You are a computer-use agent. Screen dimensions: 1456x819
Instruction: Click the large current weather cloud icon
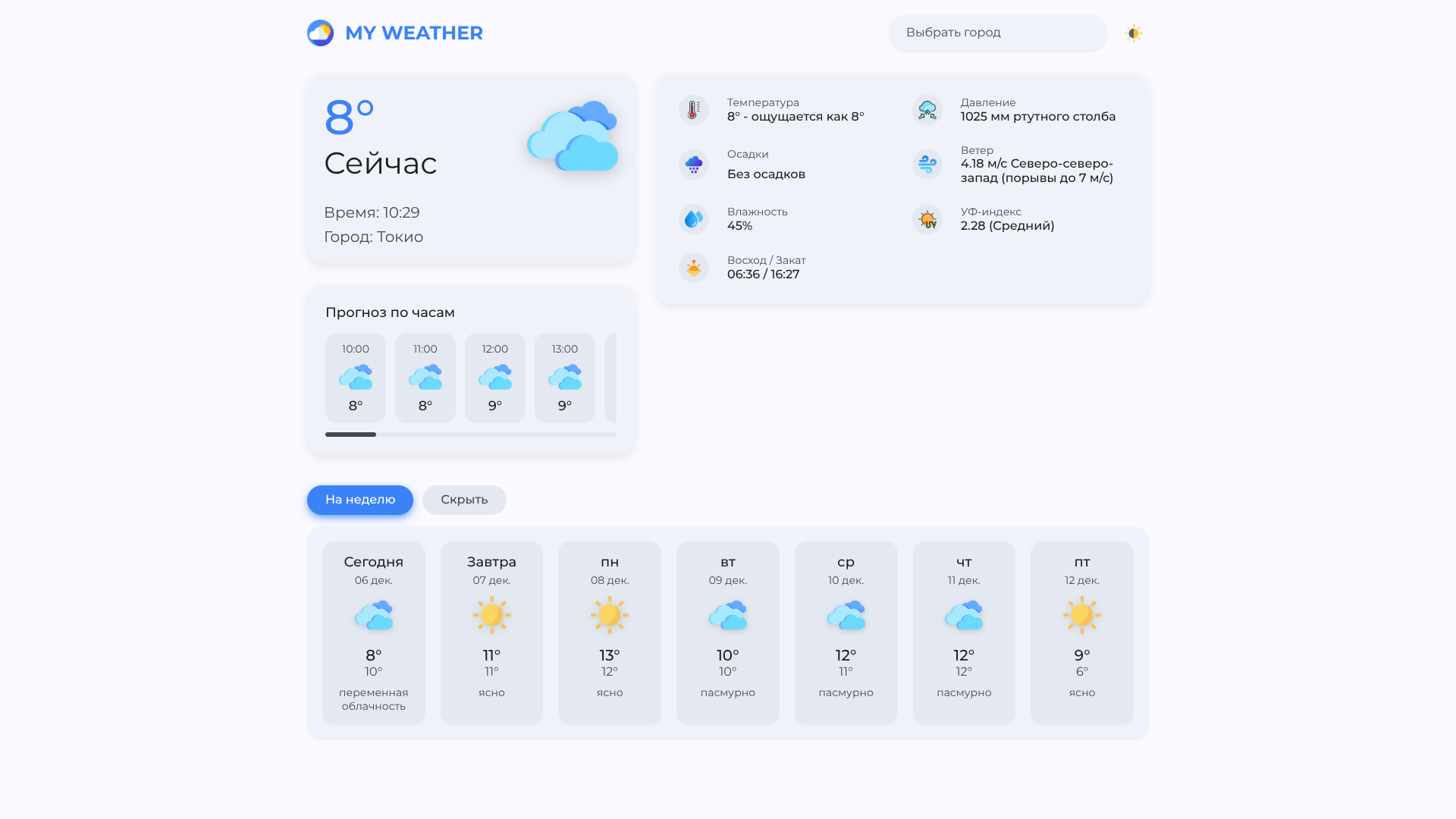pyautogui.click(x=573, y=136)
